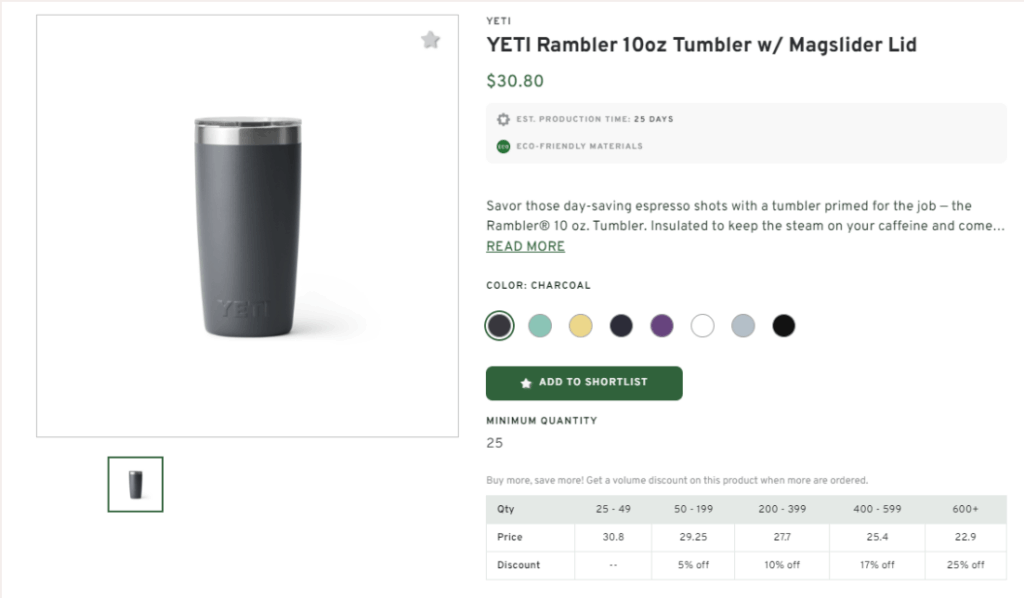Select the tumbler thumbnail below the main image
Viewport: 1024px width, 598px height.
[x=134, y=484]
